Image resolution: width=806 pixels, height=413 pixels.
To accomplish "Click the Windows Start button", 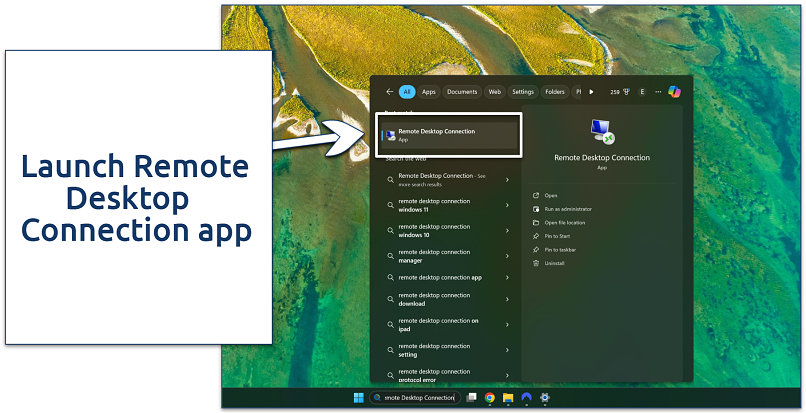I will pyautogui.click(x=357, y=397).
